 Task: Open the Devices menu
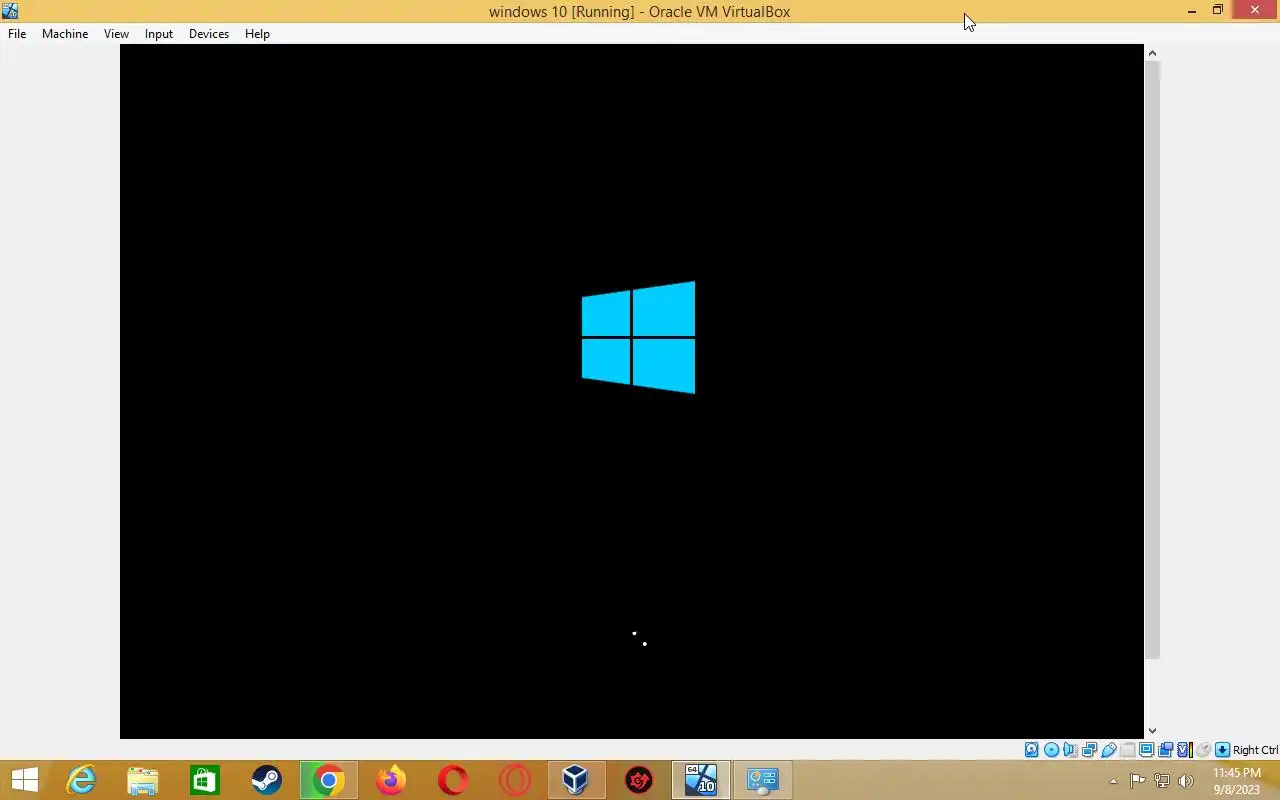click(x=209, y=33)
